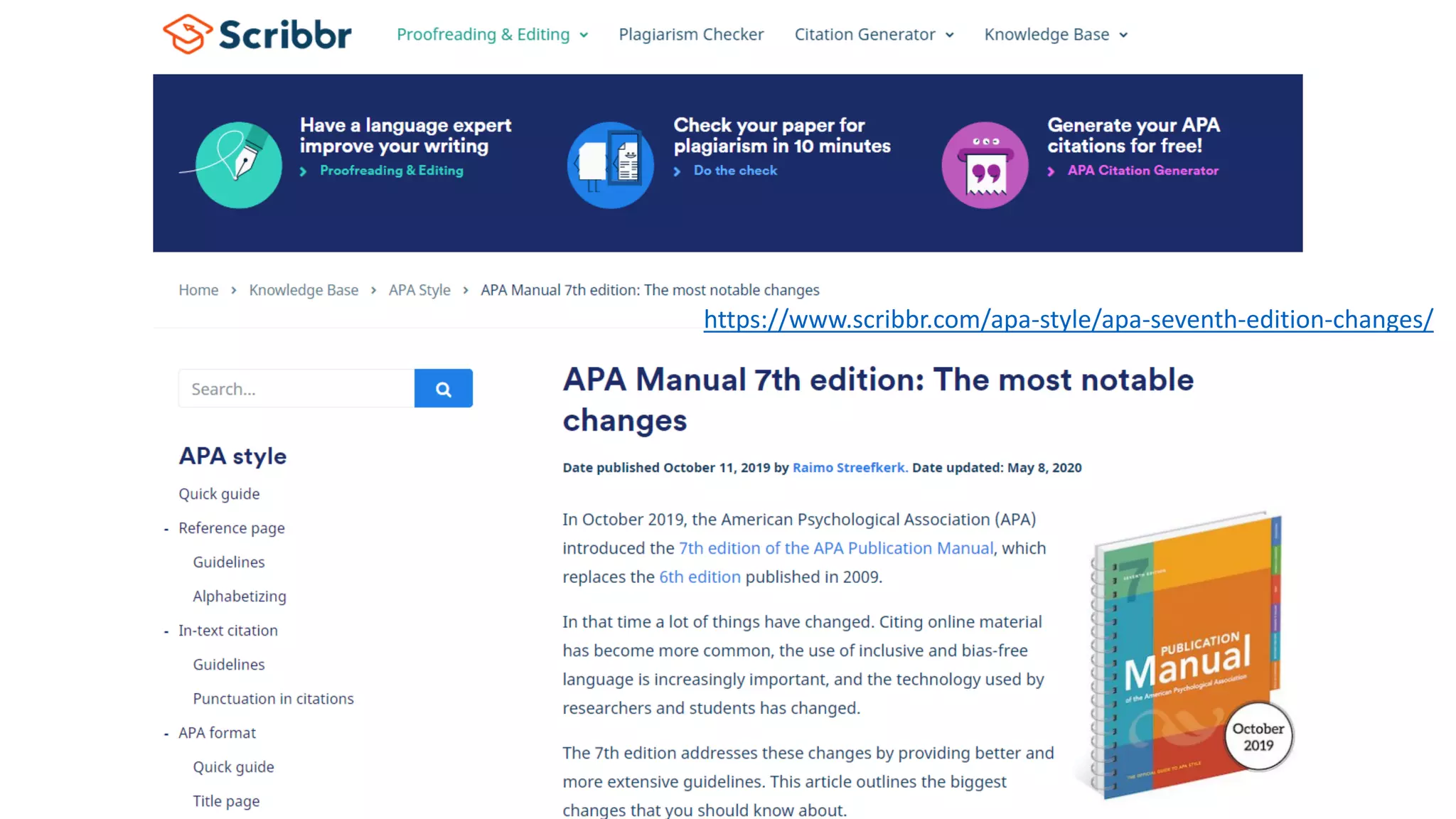
Task: Click the purple quotation citation icon
Action: (985, 165)
